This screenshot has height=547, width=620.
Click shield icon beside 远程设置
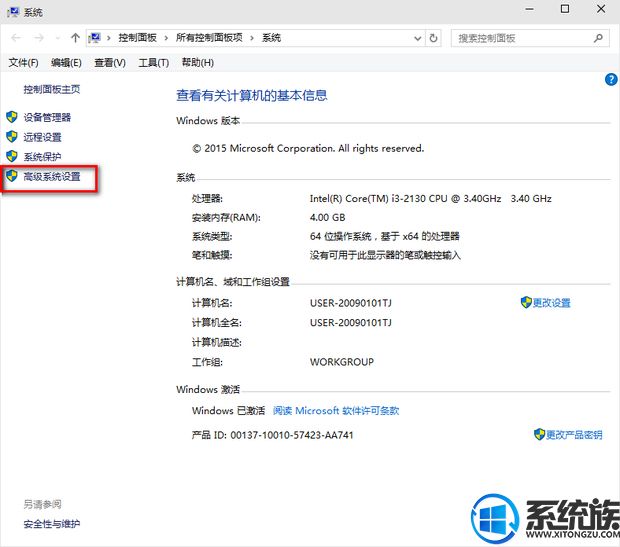pyautogui.click(x=12, y=136)
